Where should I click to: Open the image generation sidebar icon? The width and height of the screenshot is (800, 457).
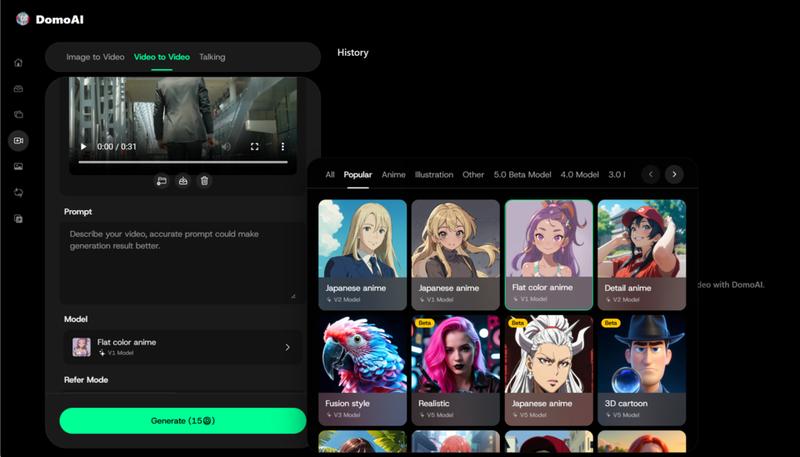[18, 166]
